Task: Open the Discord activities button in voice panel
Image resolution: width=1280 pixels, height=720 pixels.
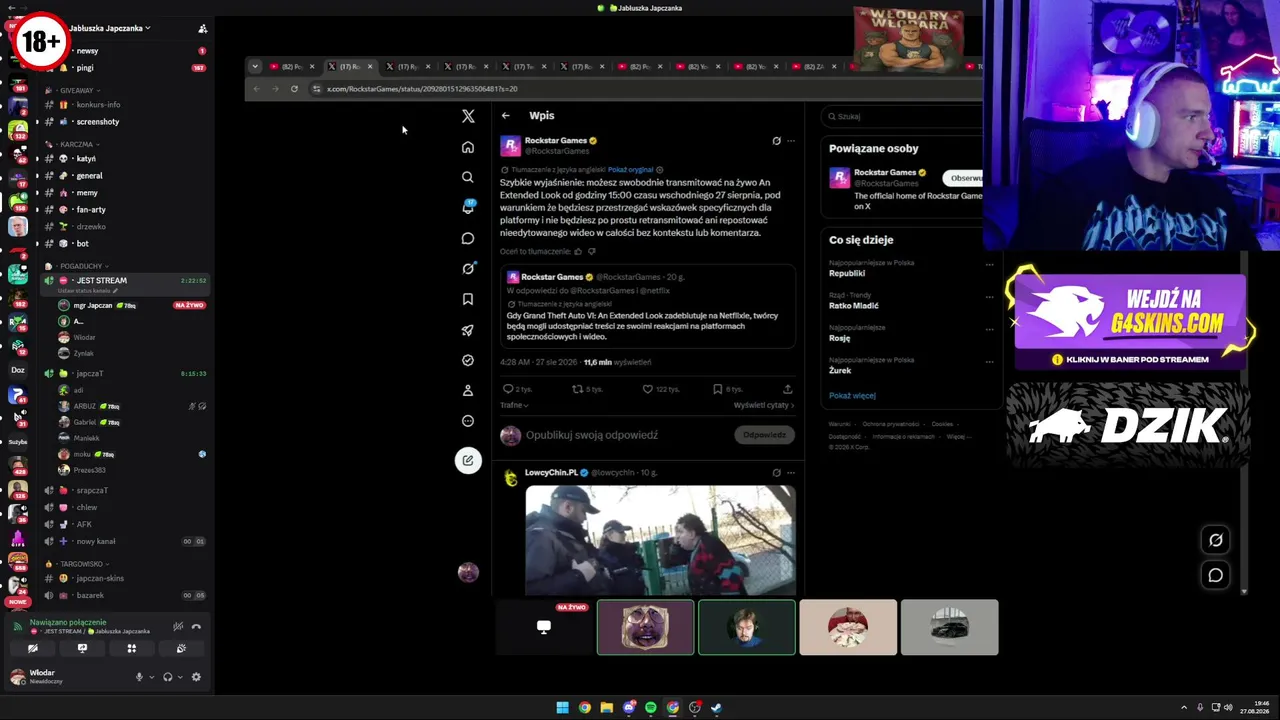Action: tap(131, 648)
